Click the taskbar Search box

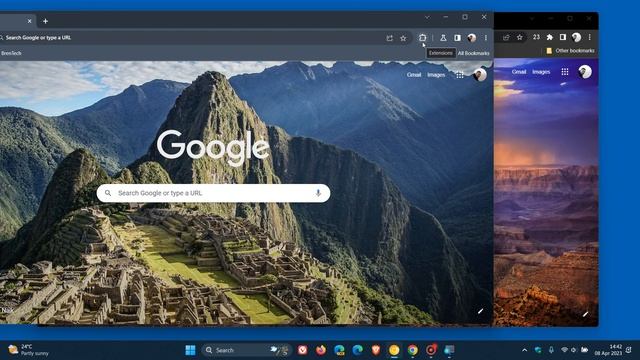[x=246, y=350]
